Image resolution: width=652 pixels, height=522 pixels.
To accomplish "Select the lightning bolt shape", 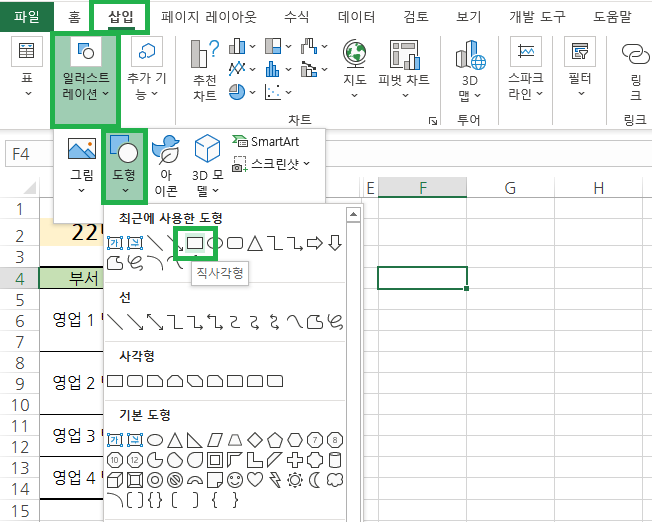I will tap(275, 480).
